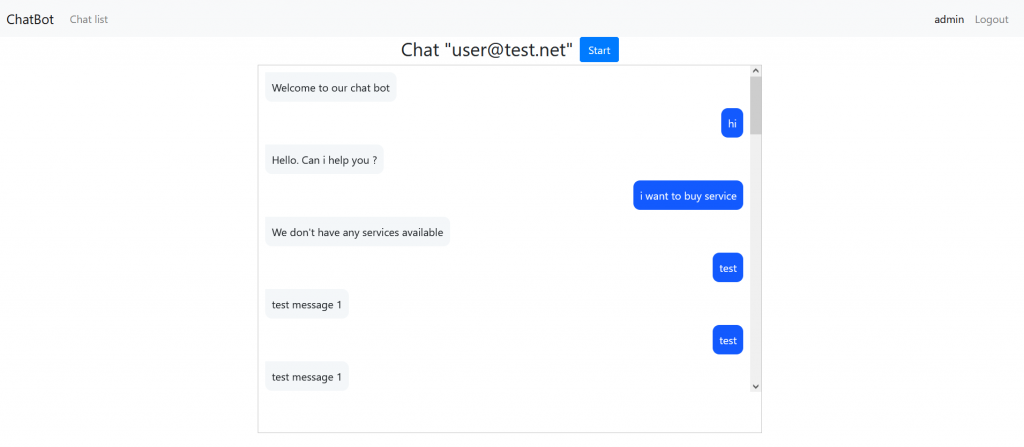
Task: Click the first "test message 1" reply
Action: coord(307,304)
